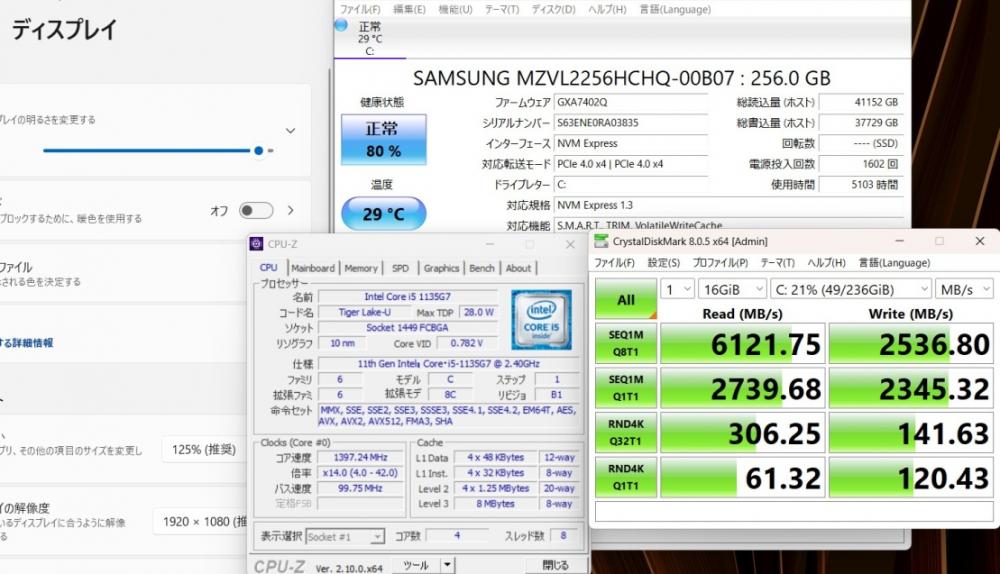Click the 正常 80 % health status button

pyautogui.click(x=383, y=140)
